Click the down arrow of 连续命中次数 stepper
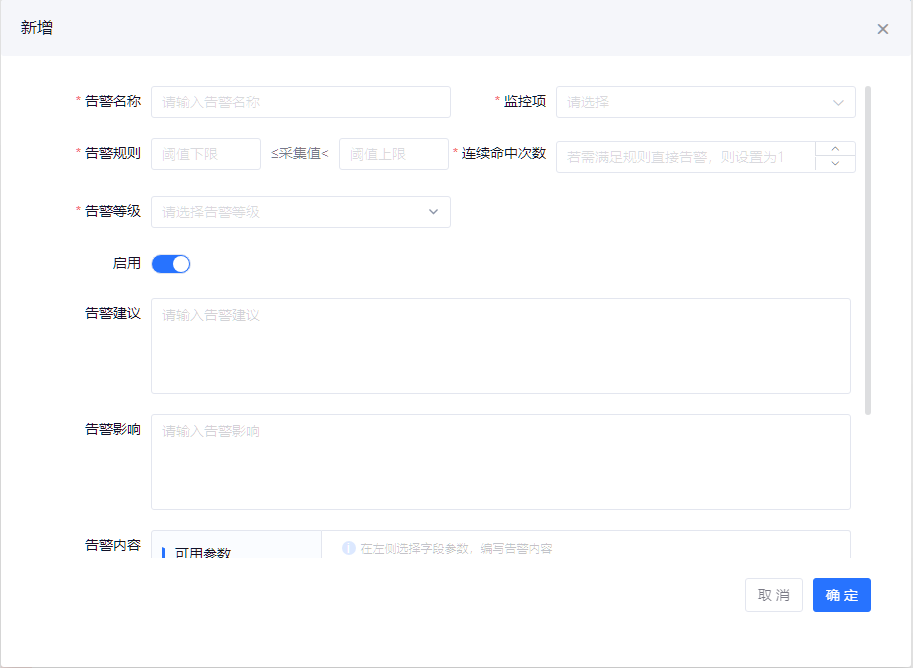Screen dimensions: 913x668 [836, 164]
